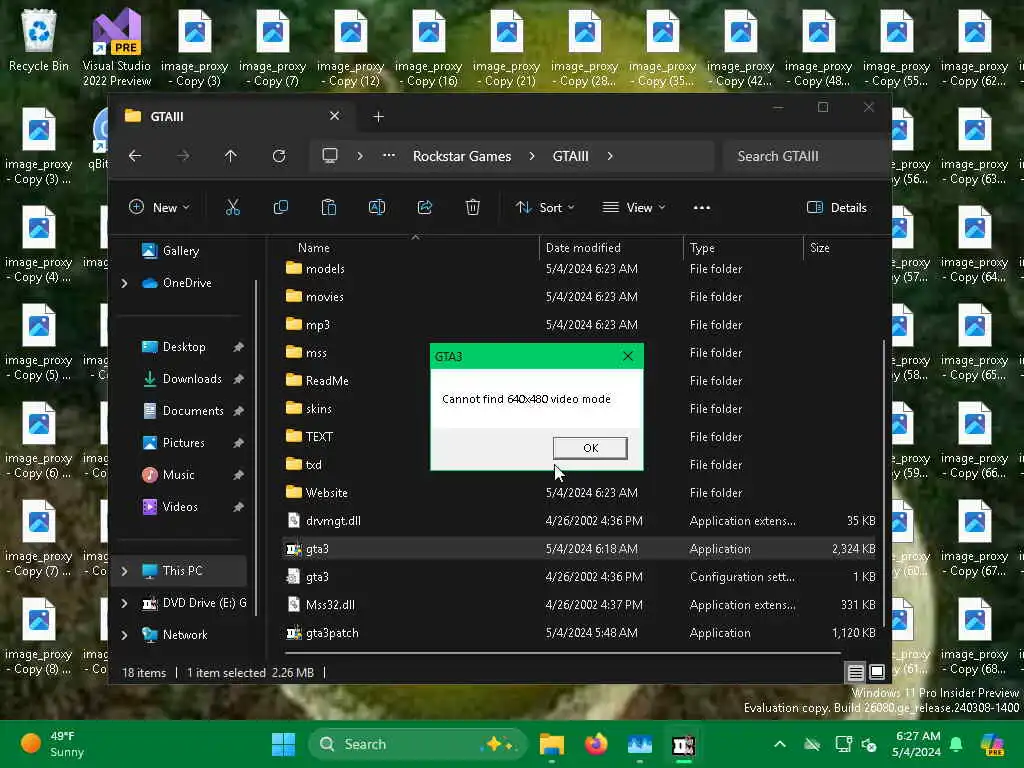Click the Search GTAIII field
1024x768 pixels.
(x=807, y=156)
